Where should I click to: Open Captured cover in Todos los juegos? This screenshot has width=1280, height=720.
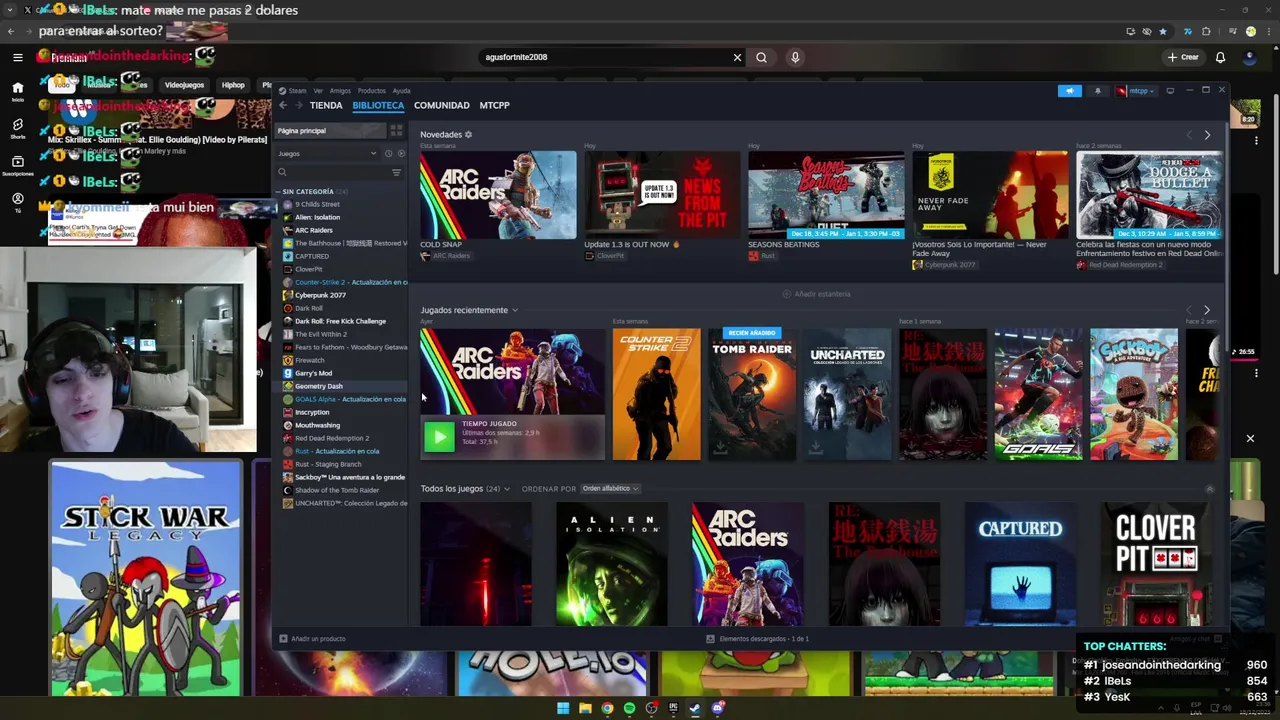[x=1020, y=564]
